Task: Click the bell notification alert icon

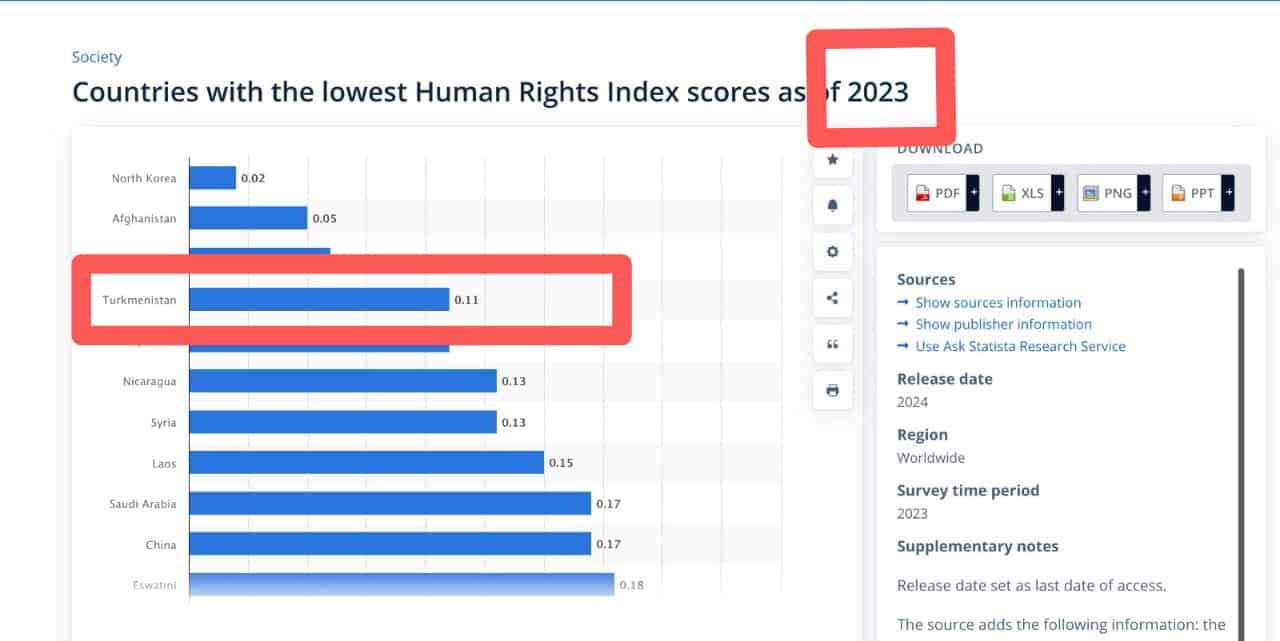Action: tap(832, 206)
